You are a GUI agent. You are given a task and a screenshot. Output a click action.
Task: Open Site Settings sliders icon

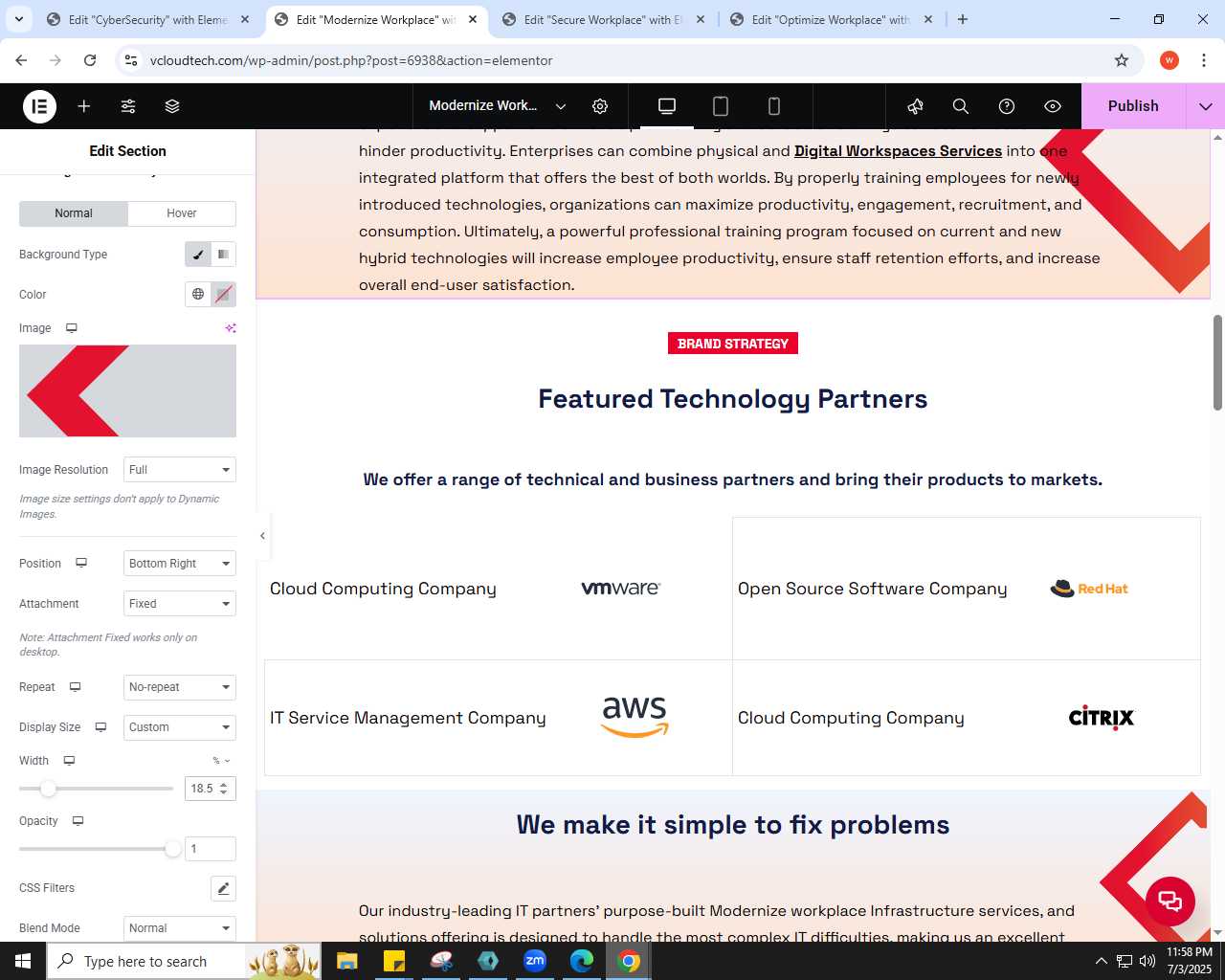(128, 106)
